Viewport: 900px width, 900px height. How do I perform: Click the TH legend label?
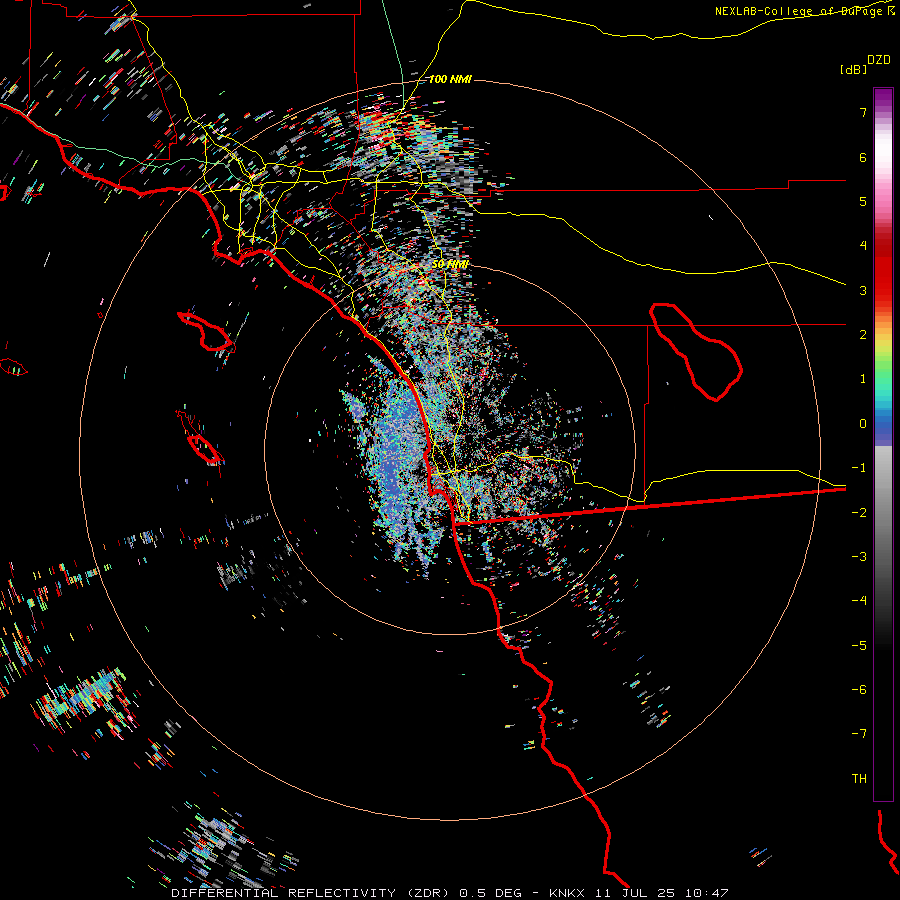click(x=859, y=779)
